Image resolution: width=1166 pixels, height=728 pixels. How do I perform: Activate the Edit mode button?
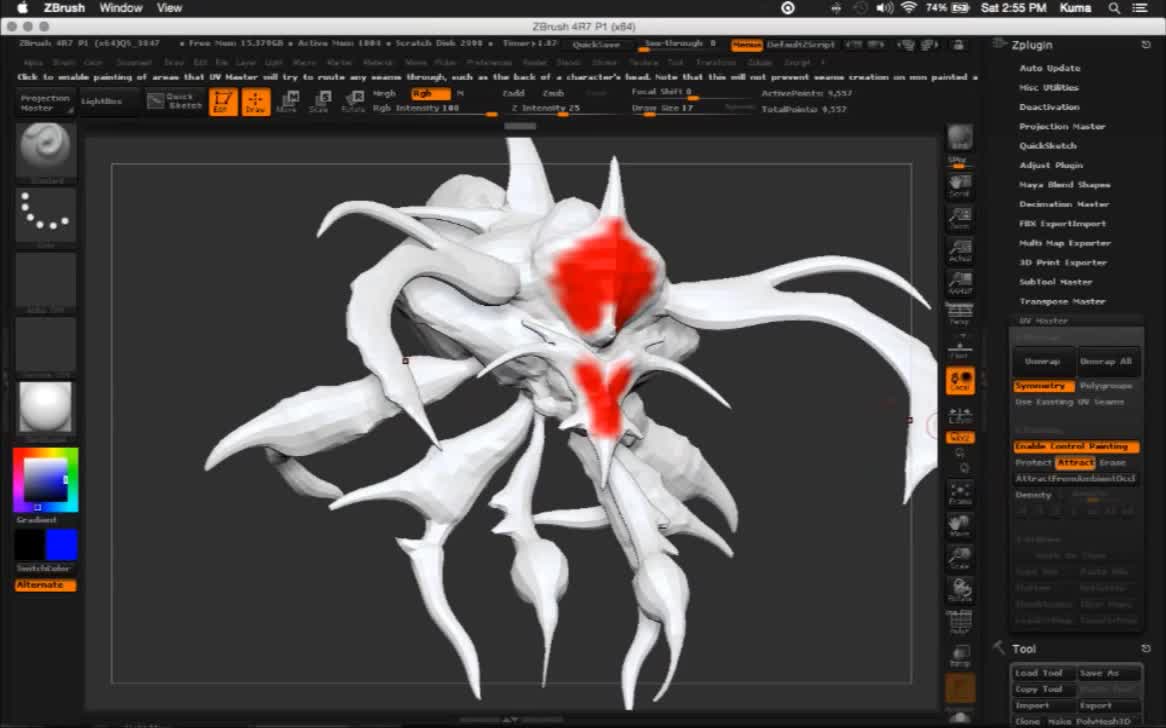pyautogui.click(x=222, y=102)
